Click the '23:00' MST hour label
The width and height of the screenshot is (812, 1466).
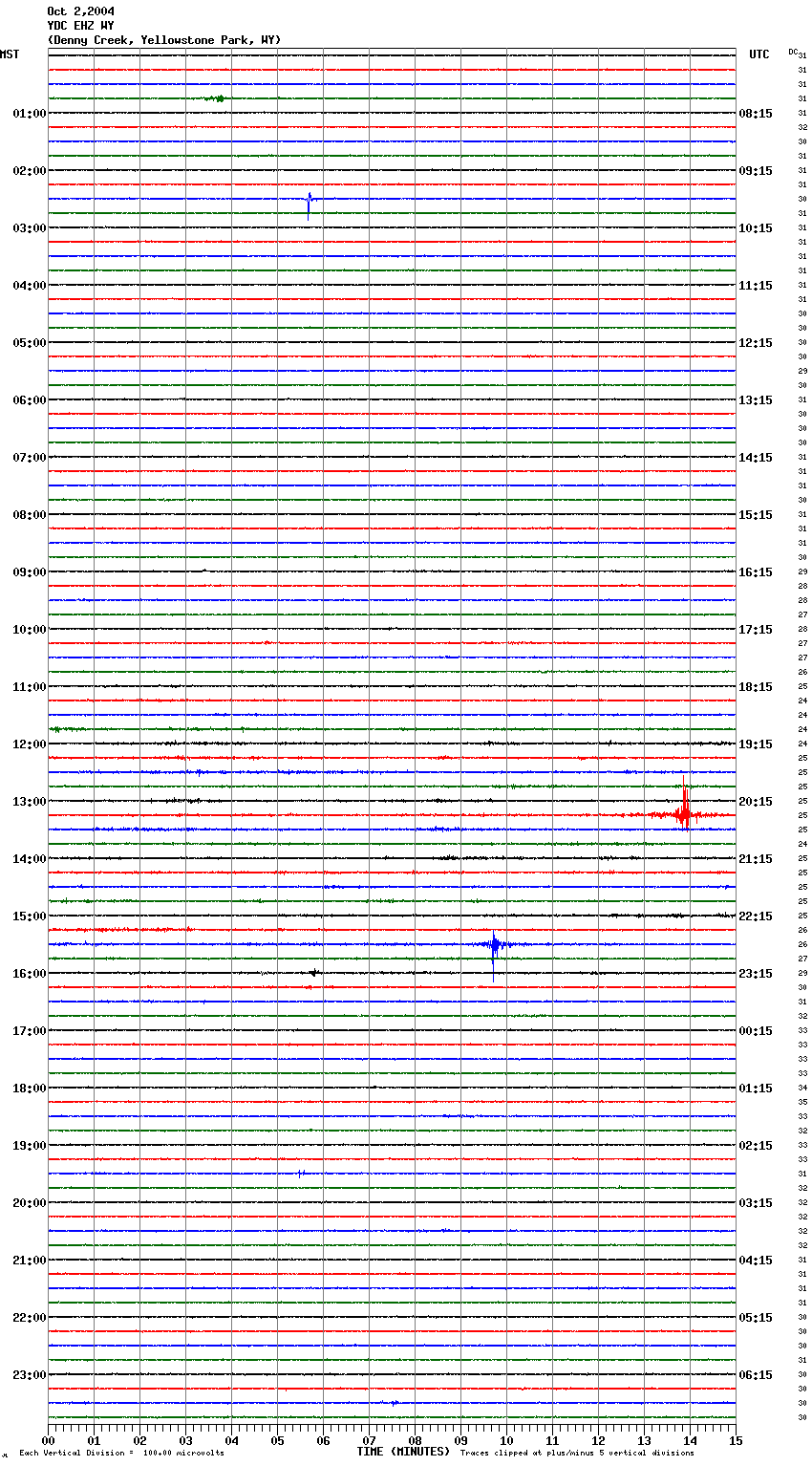(x=29, y=1375)
